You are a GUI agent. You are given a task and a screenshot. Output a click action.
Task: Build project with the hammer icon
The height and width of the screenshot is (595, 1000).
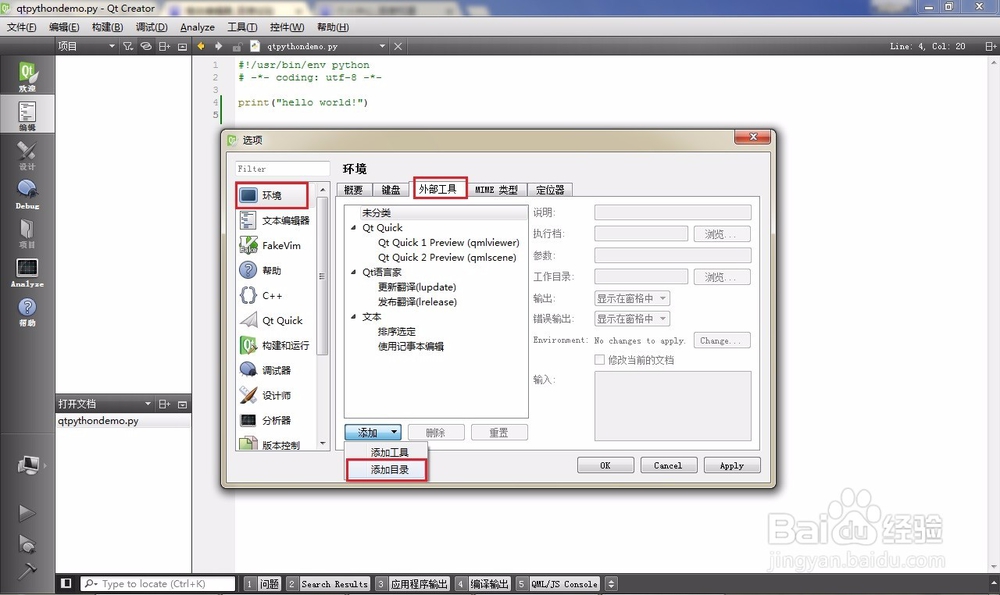(x=27, y=571)
